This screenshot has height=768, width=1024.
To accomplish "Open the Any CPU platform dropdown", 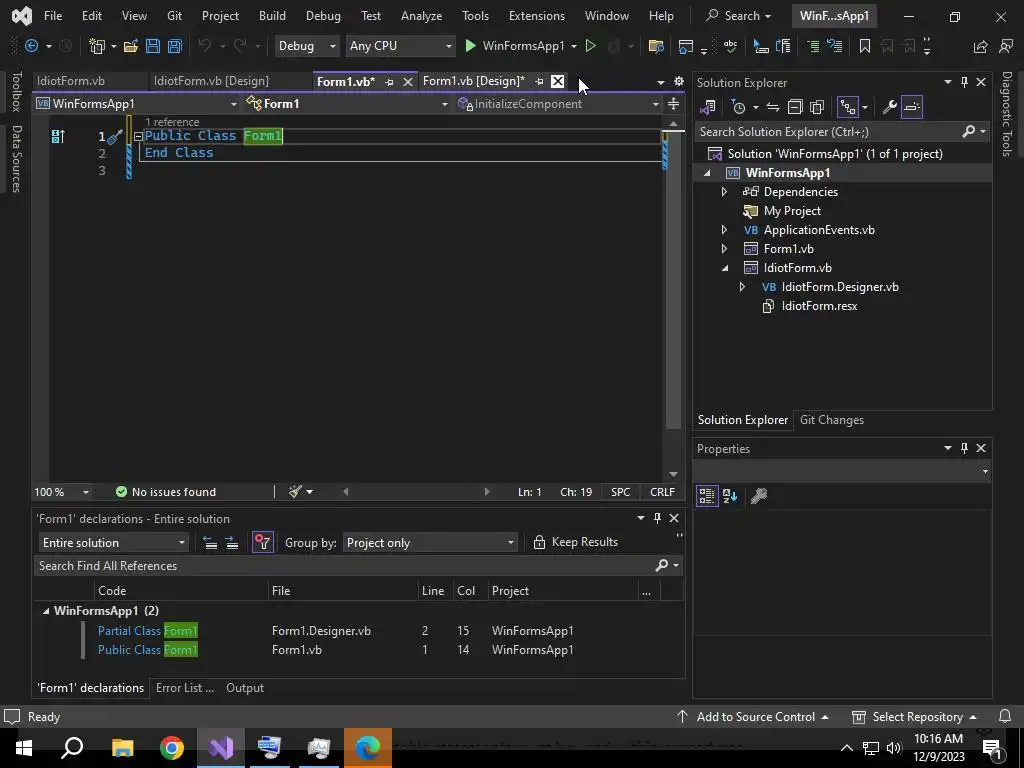I will pos(400,46).
